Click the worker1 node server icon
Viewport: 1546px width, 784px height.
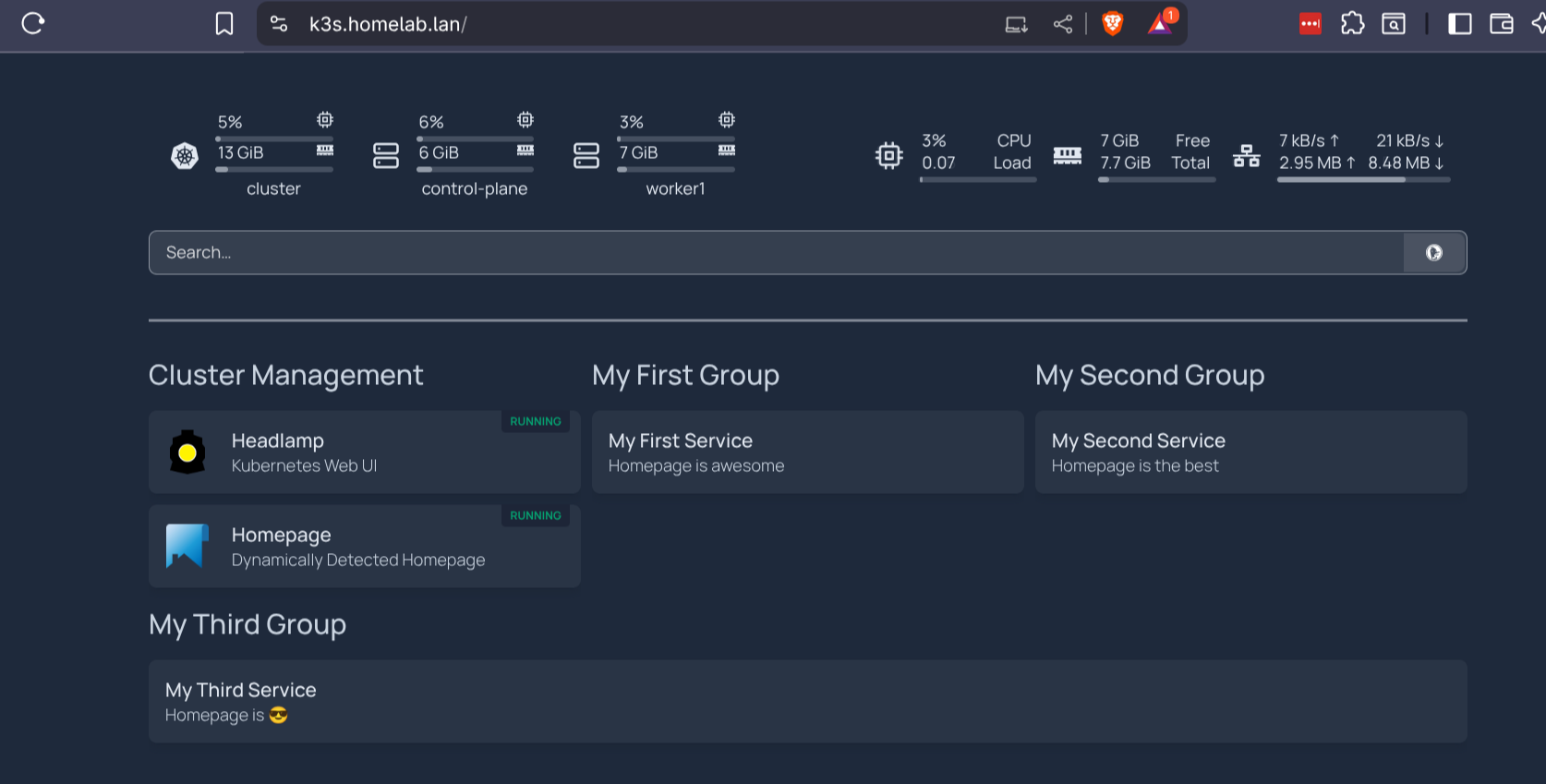[x=586, y=156]
